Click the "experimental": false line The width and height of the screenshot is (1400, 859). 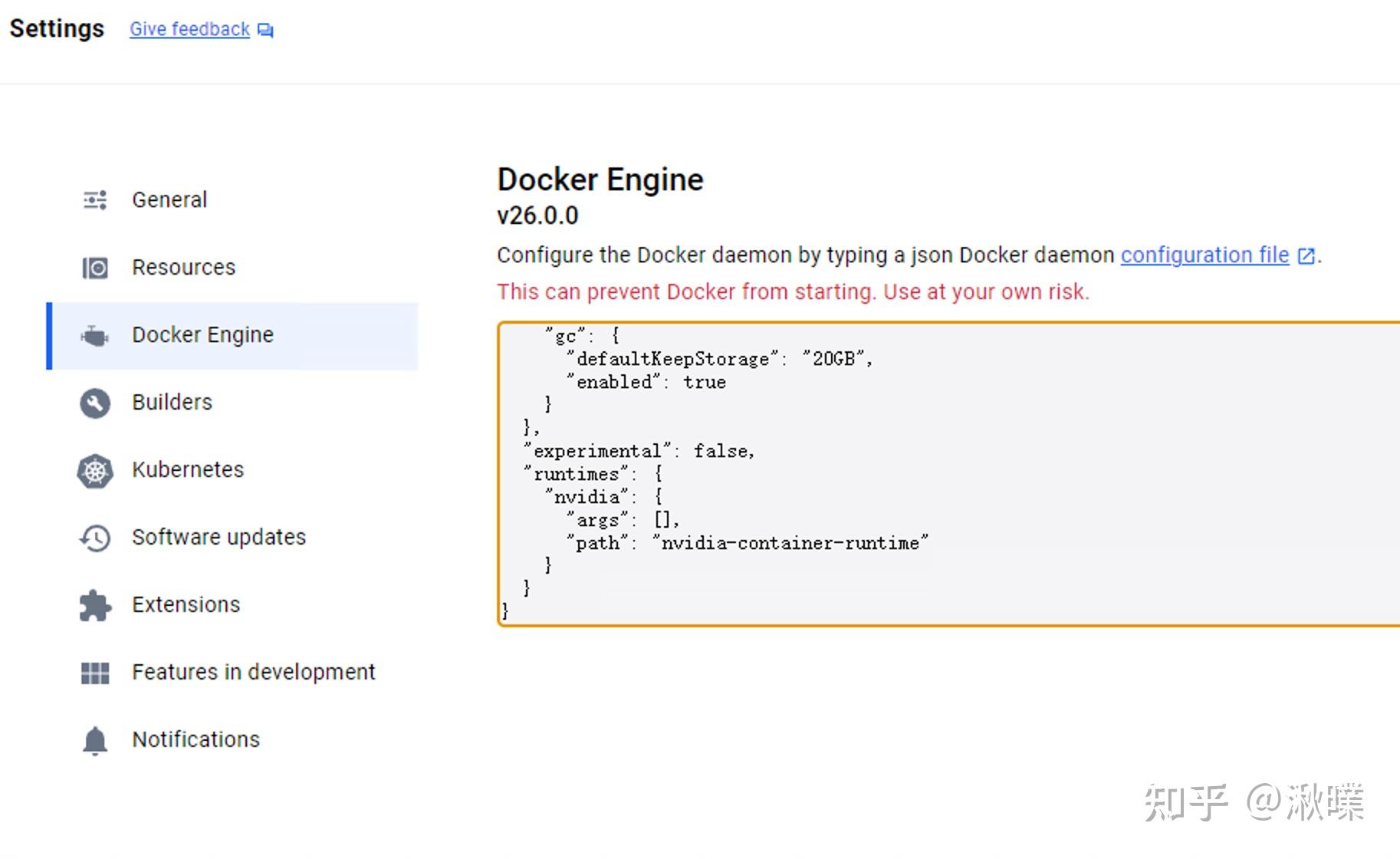tap(639, 451)
